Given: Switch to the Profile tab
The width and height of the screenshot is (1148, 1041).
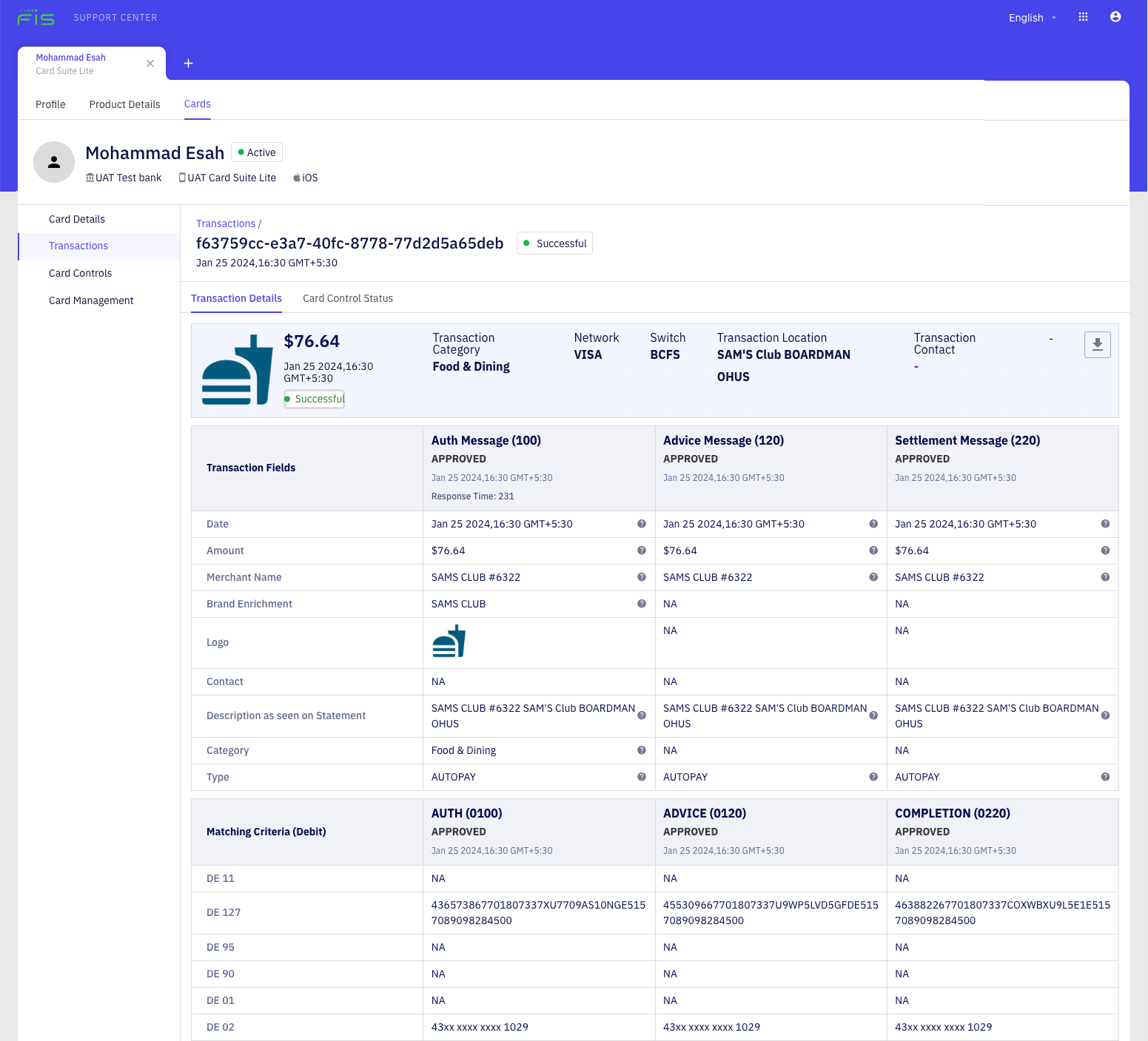Looking at the screenshot, I should (x=50, y=104).
